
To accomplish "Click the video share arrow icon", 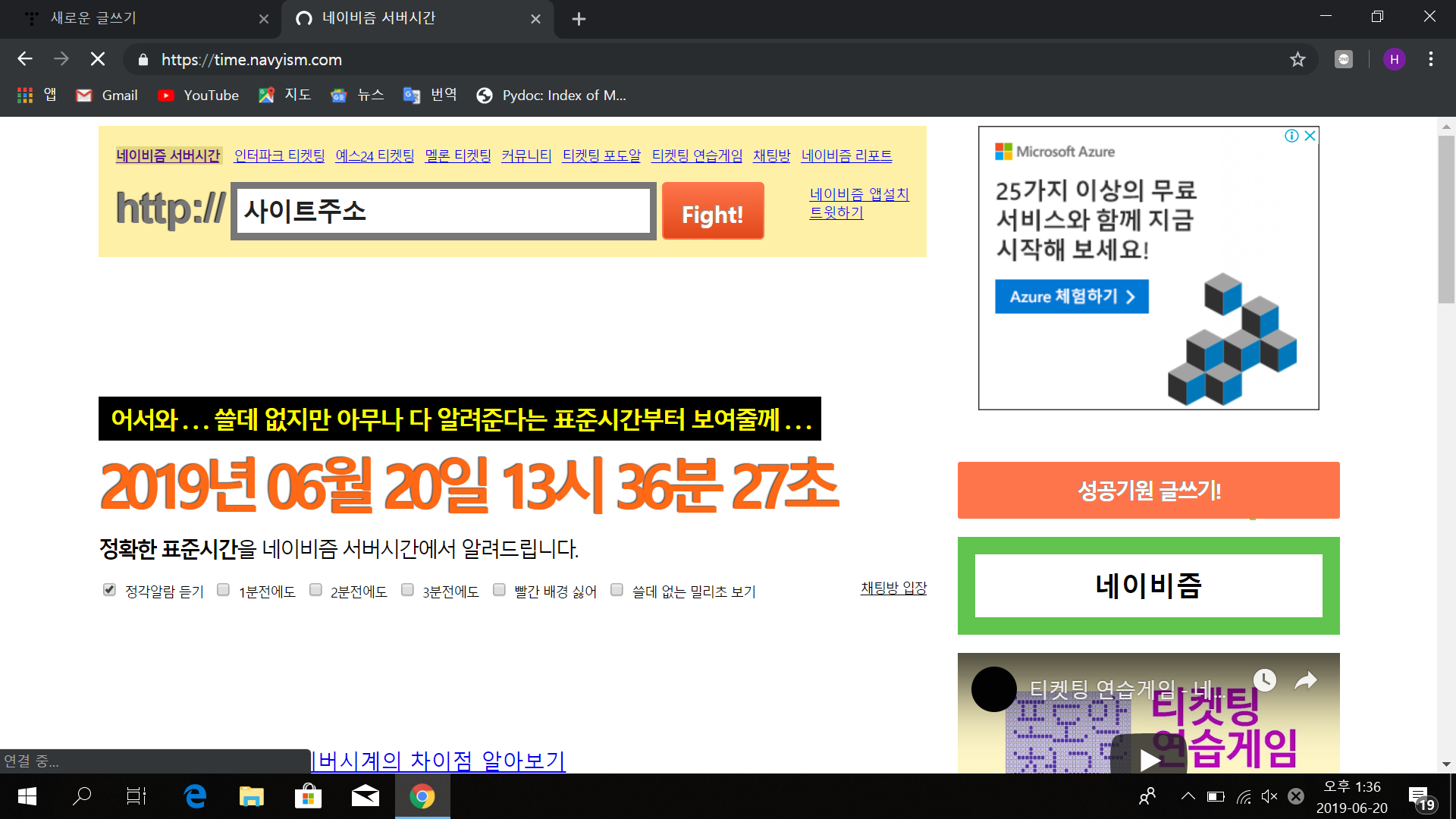I will [1305, 680].
